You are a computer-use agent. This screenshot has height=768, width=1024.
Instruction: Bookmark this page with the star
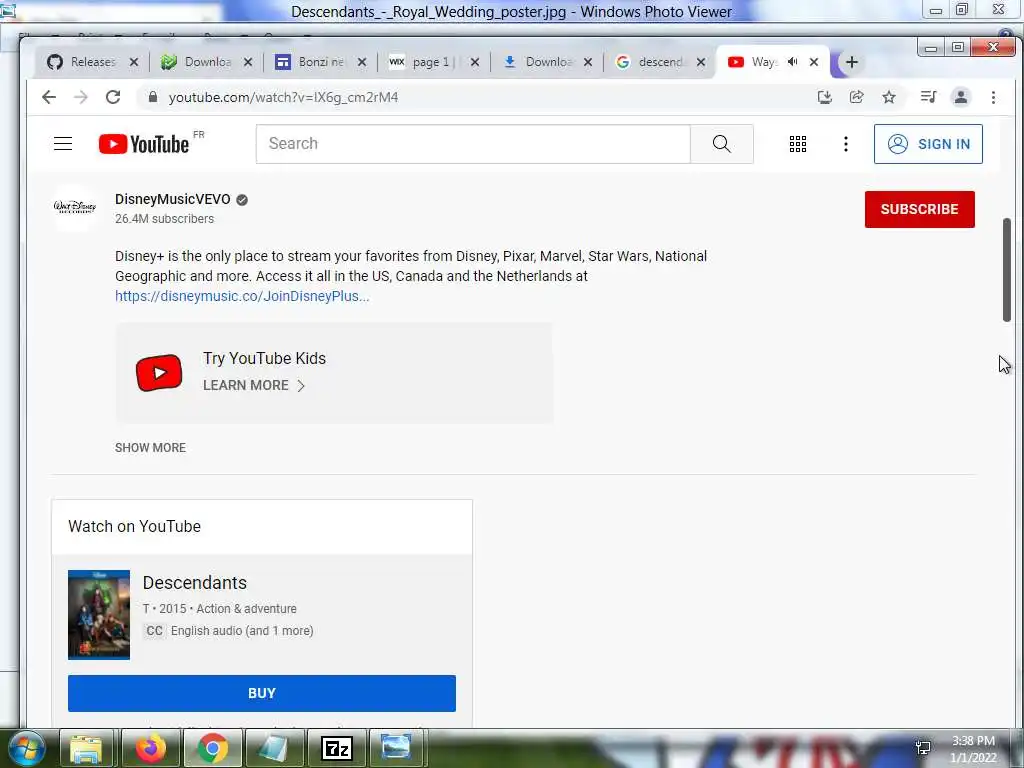tap(889, 97)
